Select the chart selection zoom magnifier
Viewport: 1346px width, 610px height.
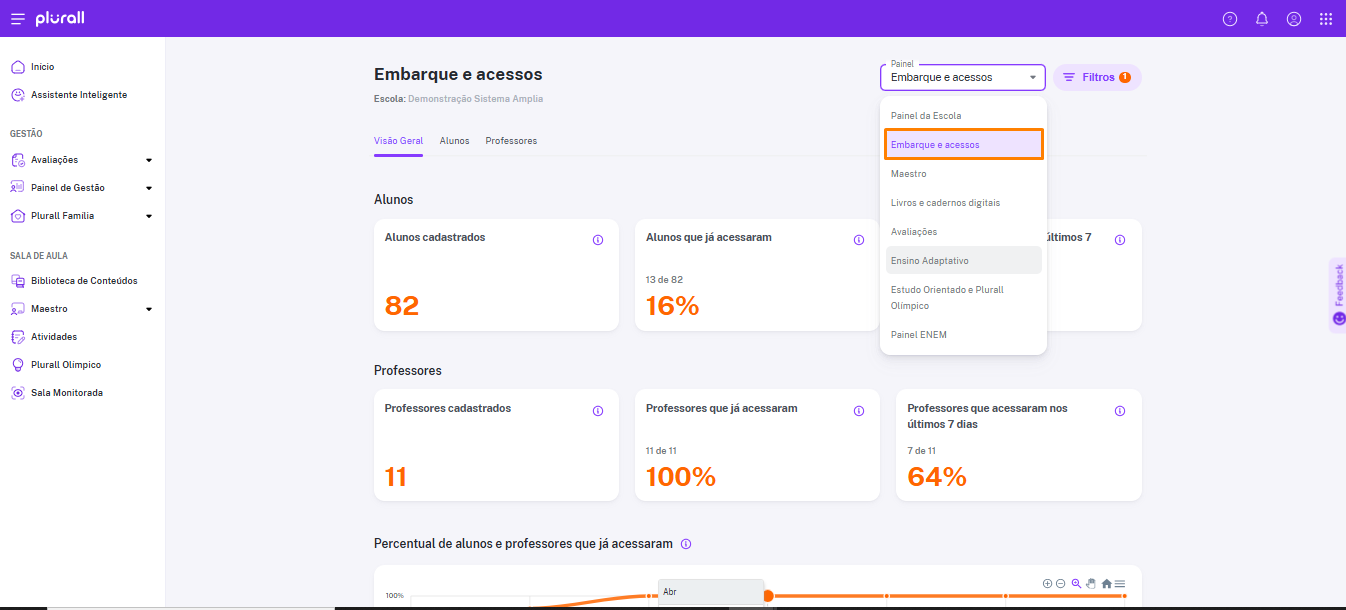pyautogui.click(x=1076, y=583)
